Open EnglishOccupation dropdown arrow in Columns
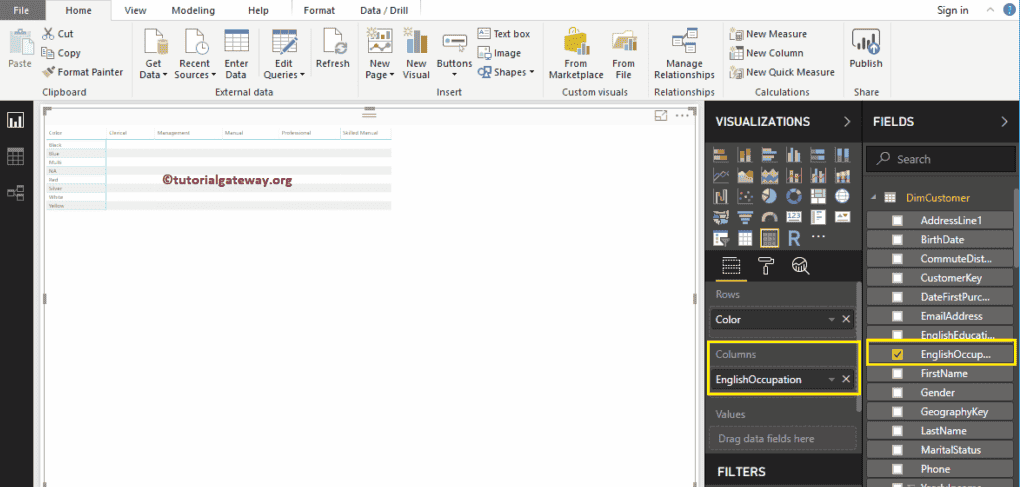Viewport: 1020px width, 487px height. coord(831,379)
